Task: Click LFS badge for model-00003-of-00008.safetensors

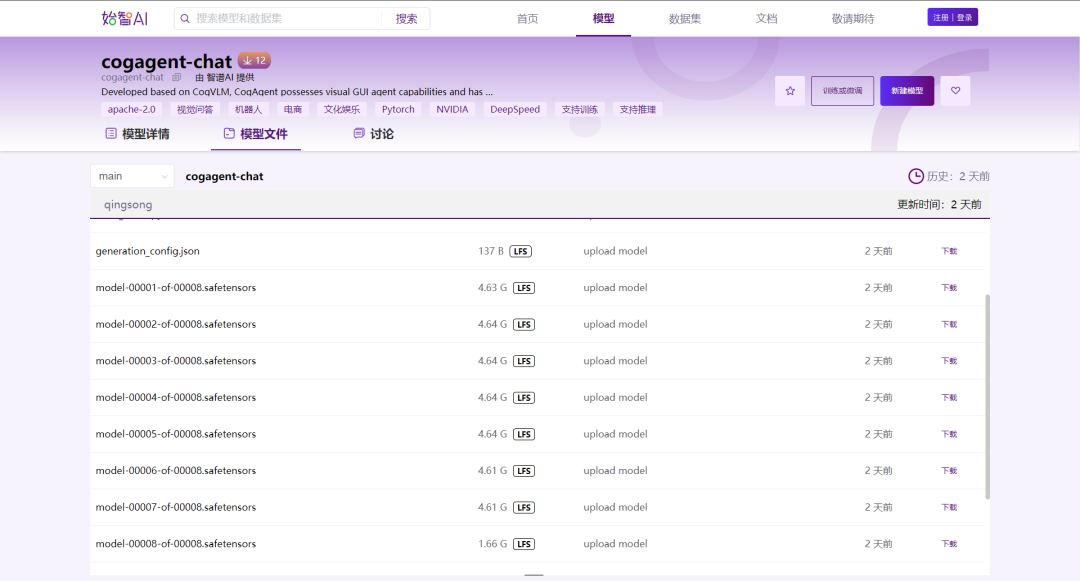Action: click(523, 361)
